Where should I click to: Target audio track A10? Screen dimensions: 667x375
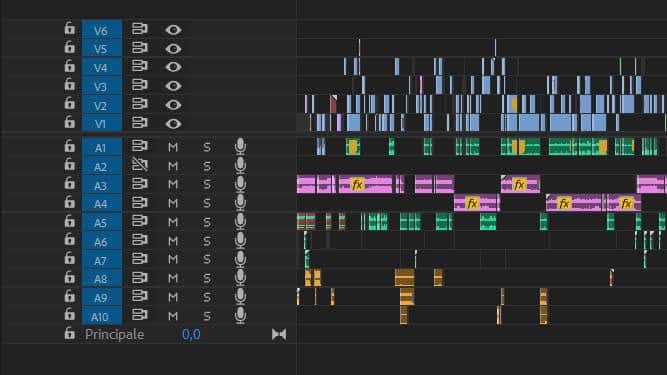[x=102, y=316]
